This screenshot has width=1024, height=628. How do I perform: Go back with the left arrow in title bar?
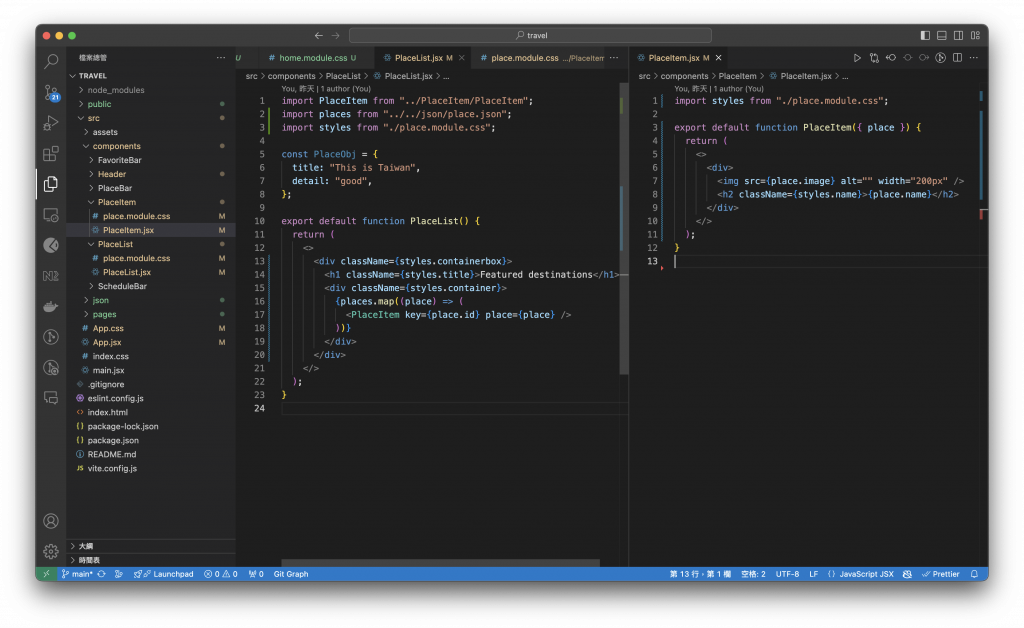319,35
